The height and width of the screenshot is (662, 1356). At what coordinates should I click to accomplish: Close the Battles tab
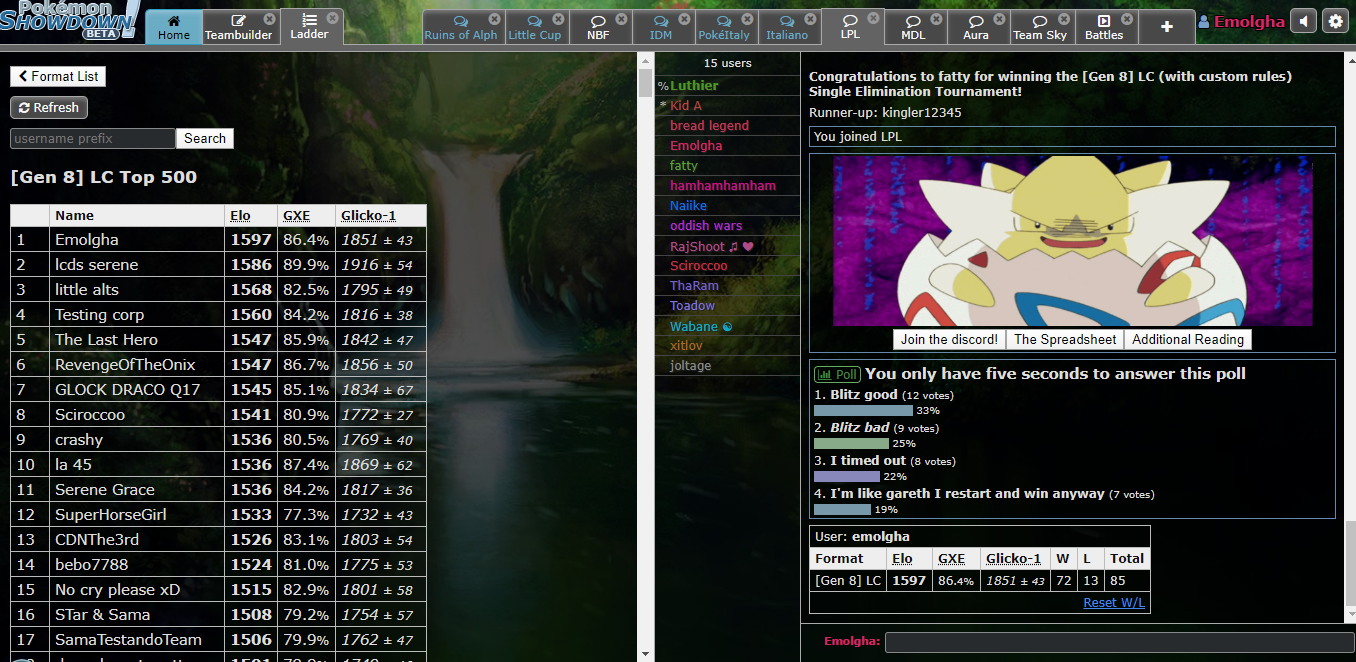coord(1128,19)
